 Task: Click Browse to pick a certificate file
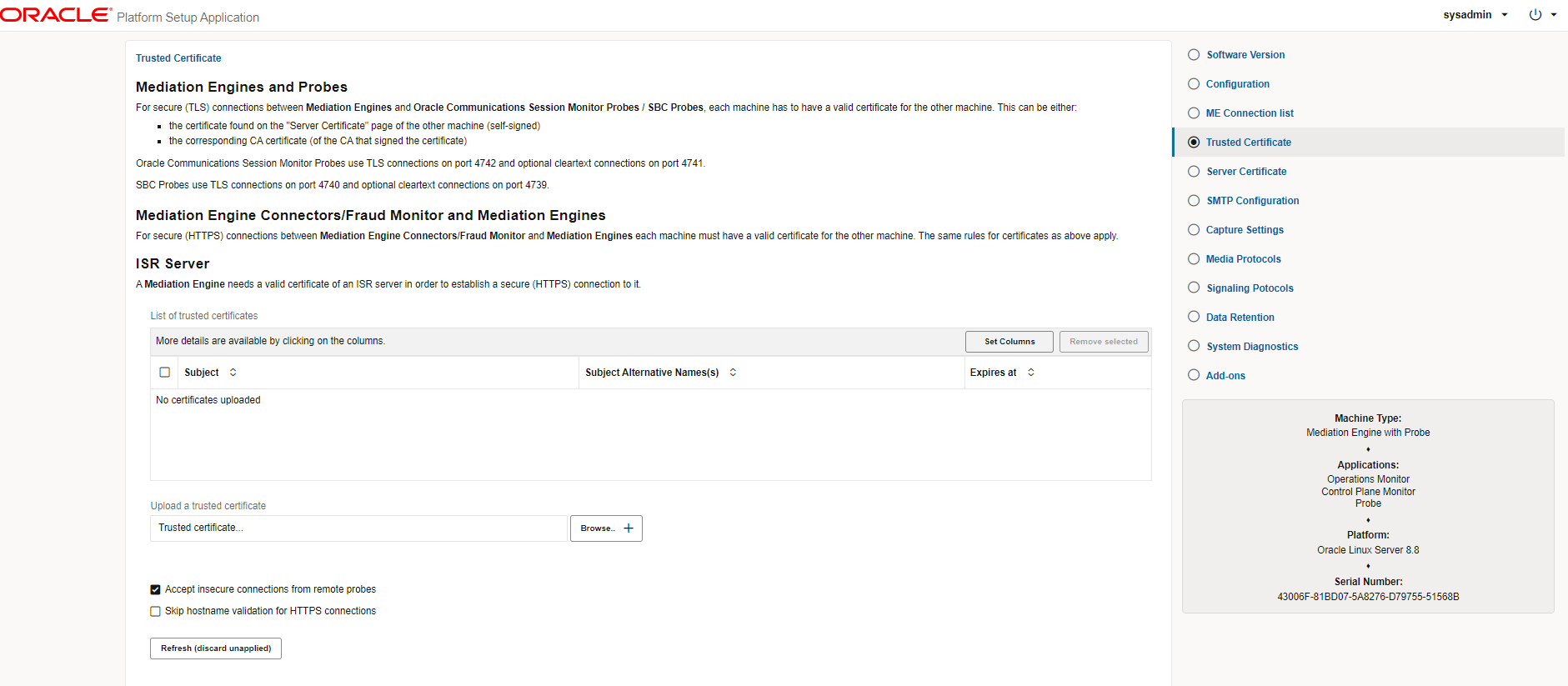[606, 528]
